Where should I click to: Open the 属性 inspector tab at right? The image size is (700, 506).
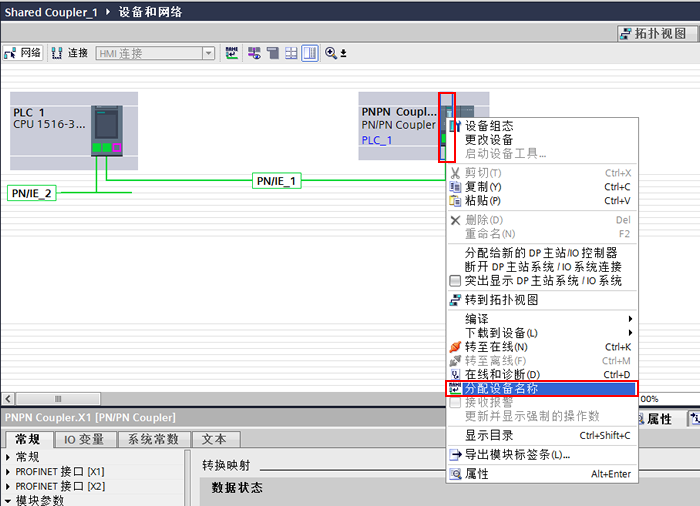tap(655, 418)
